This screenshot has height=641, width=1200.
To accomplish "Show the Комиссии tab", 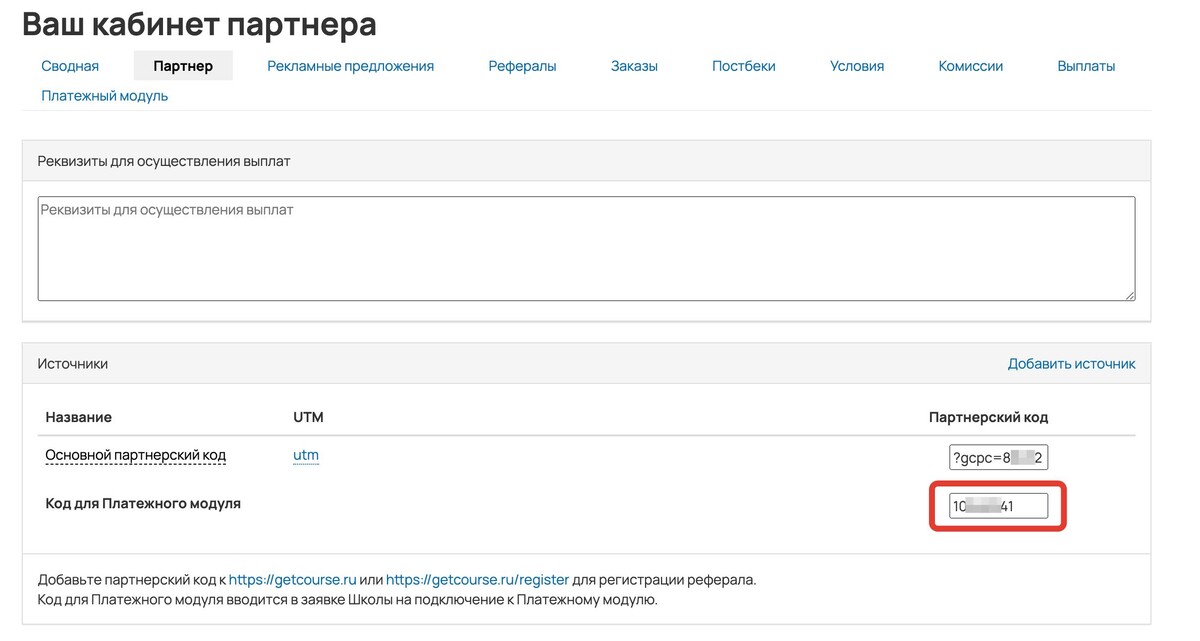I will [970, 66].
